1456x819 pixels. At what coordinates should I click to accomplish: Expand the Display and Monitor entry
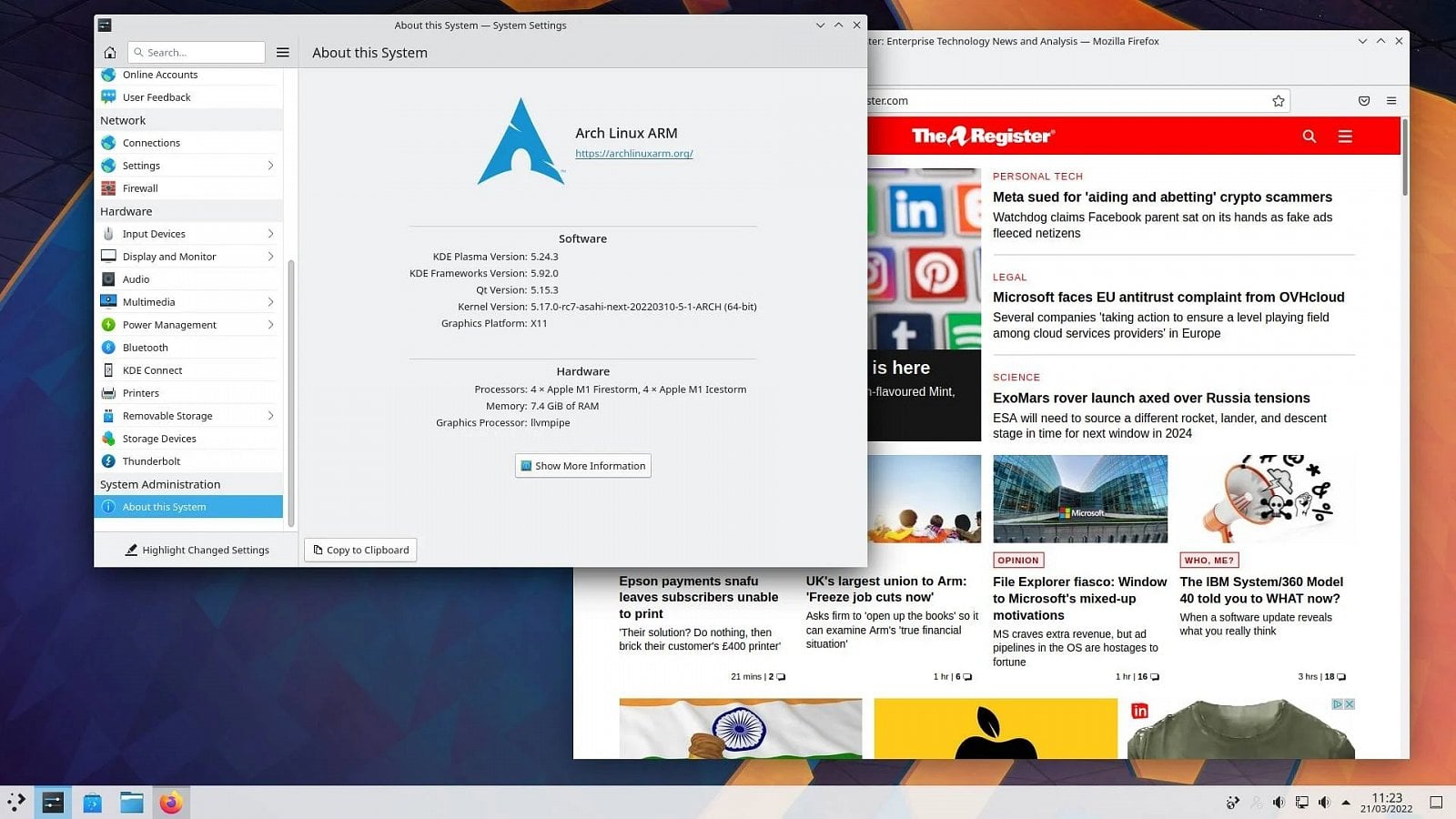270,256
